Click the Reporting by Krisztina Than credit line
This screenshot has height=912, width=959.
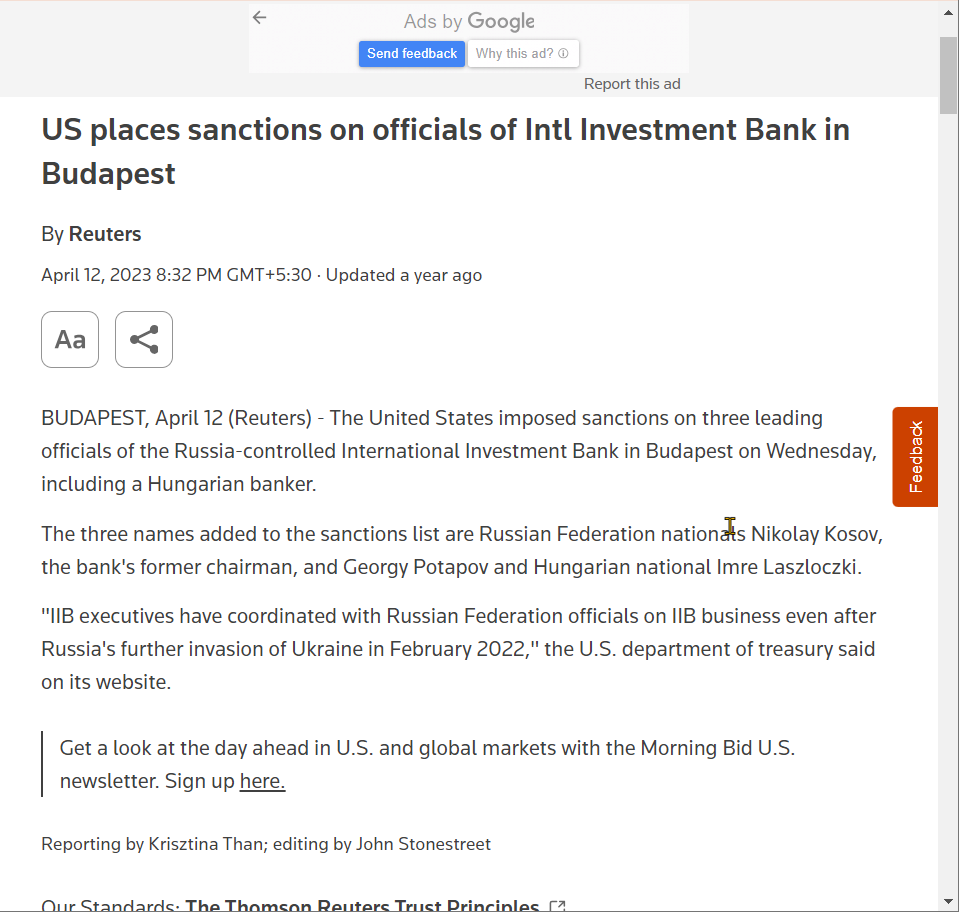tap(266, 844)
